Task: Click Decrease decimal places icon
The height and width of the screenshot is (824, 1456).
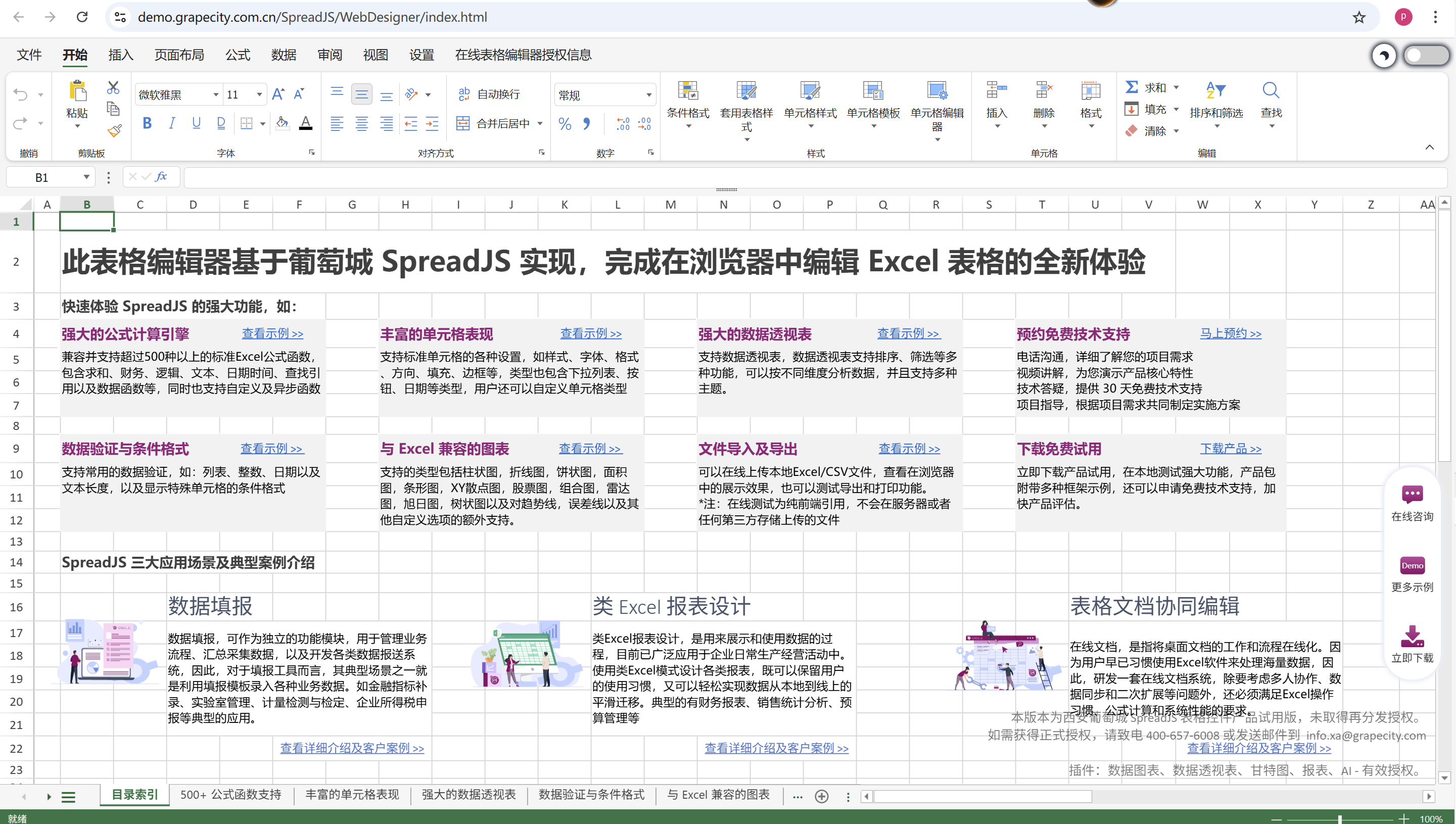Action: click(645, 123)
